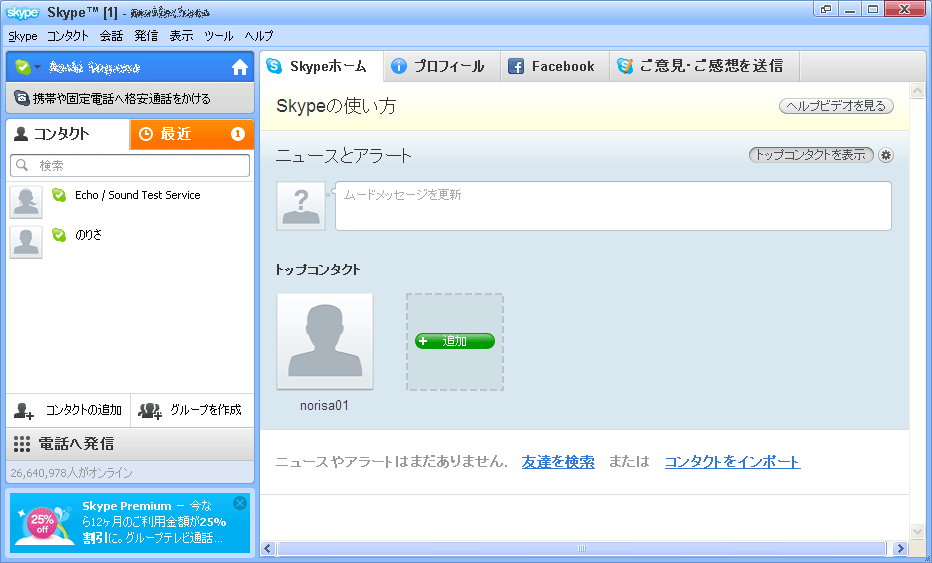Click the green status icon beside Echo
This screenshot has width=932, height=563.
tap(59, 195)
